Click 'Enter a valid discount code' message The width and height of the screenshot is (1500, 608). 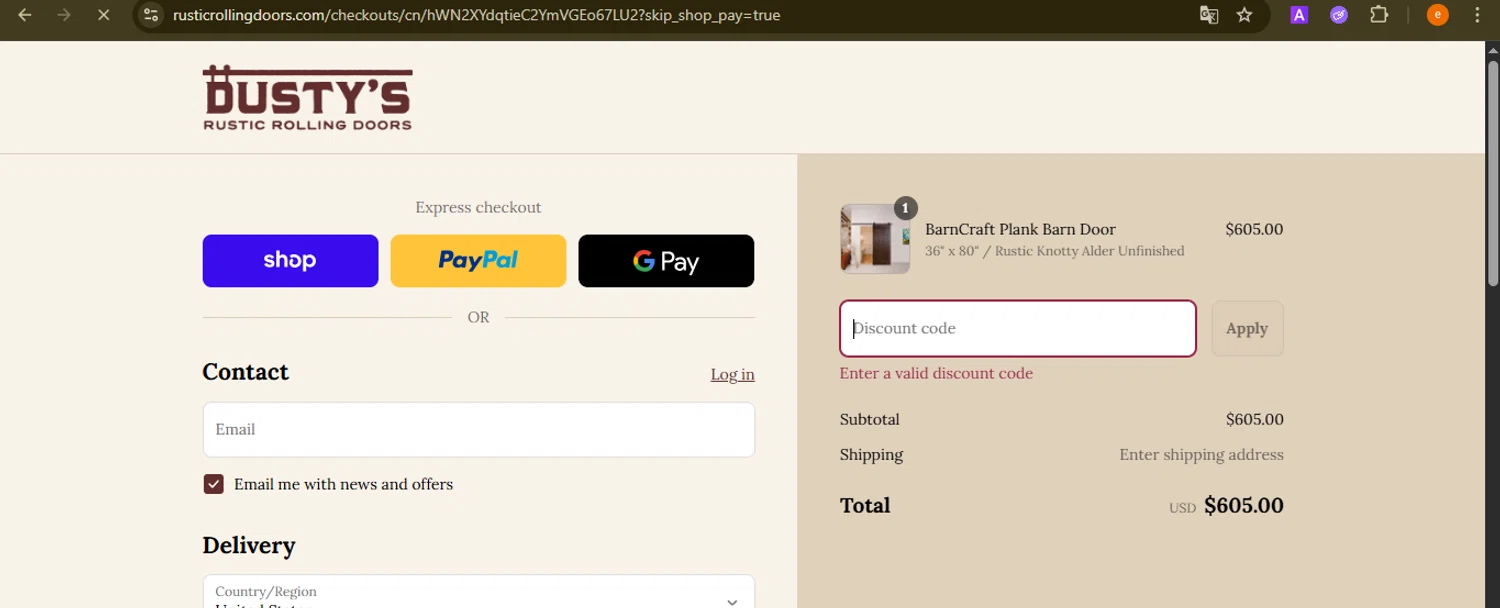[x=936, y=373]
